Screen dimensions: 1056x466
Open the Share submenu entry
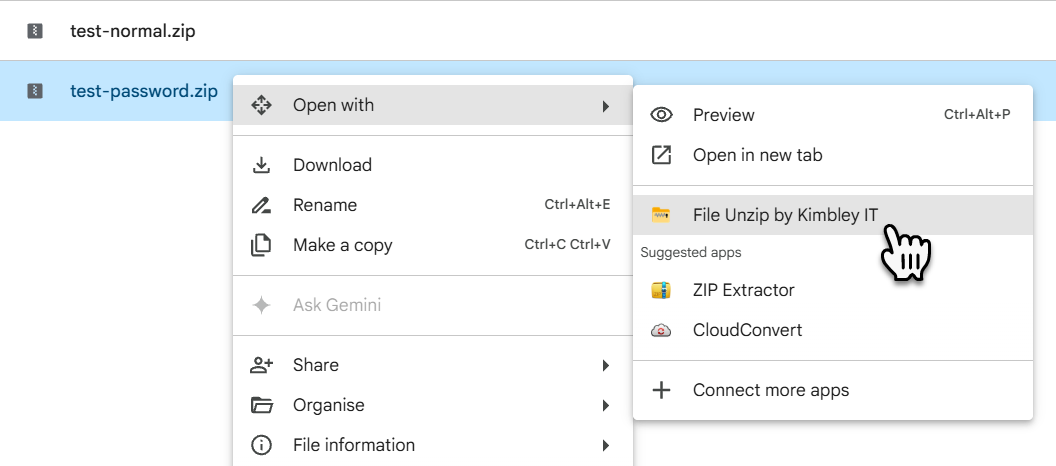[x=433, y=365]
